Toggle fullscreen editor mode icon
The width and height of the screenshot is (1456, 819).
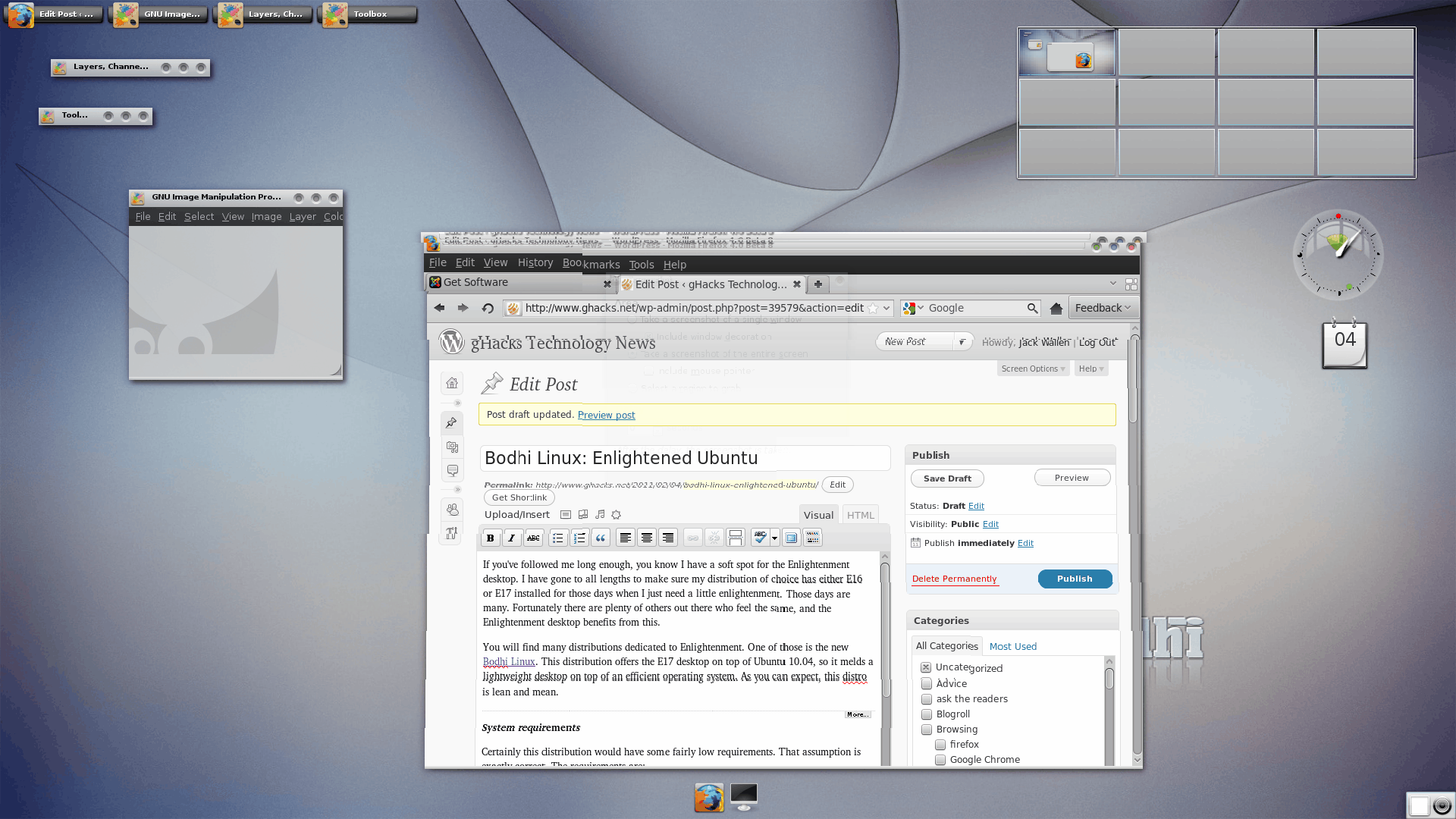791,538
